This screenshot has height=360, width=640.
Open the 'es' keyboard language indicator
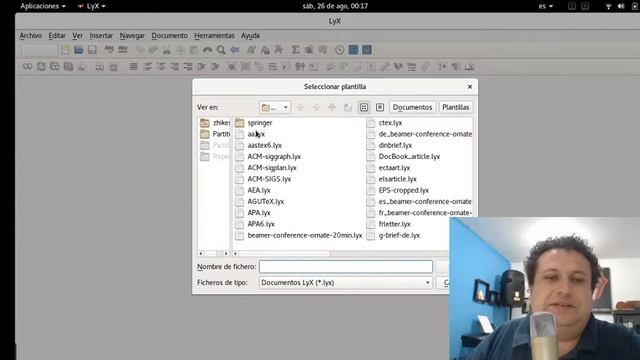tap(545, 6)
